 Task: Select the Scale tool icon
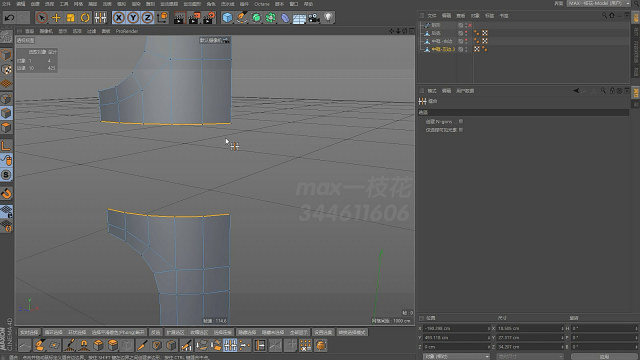71,18
